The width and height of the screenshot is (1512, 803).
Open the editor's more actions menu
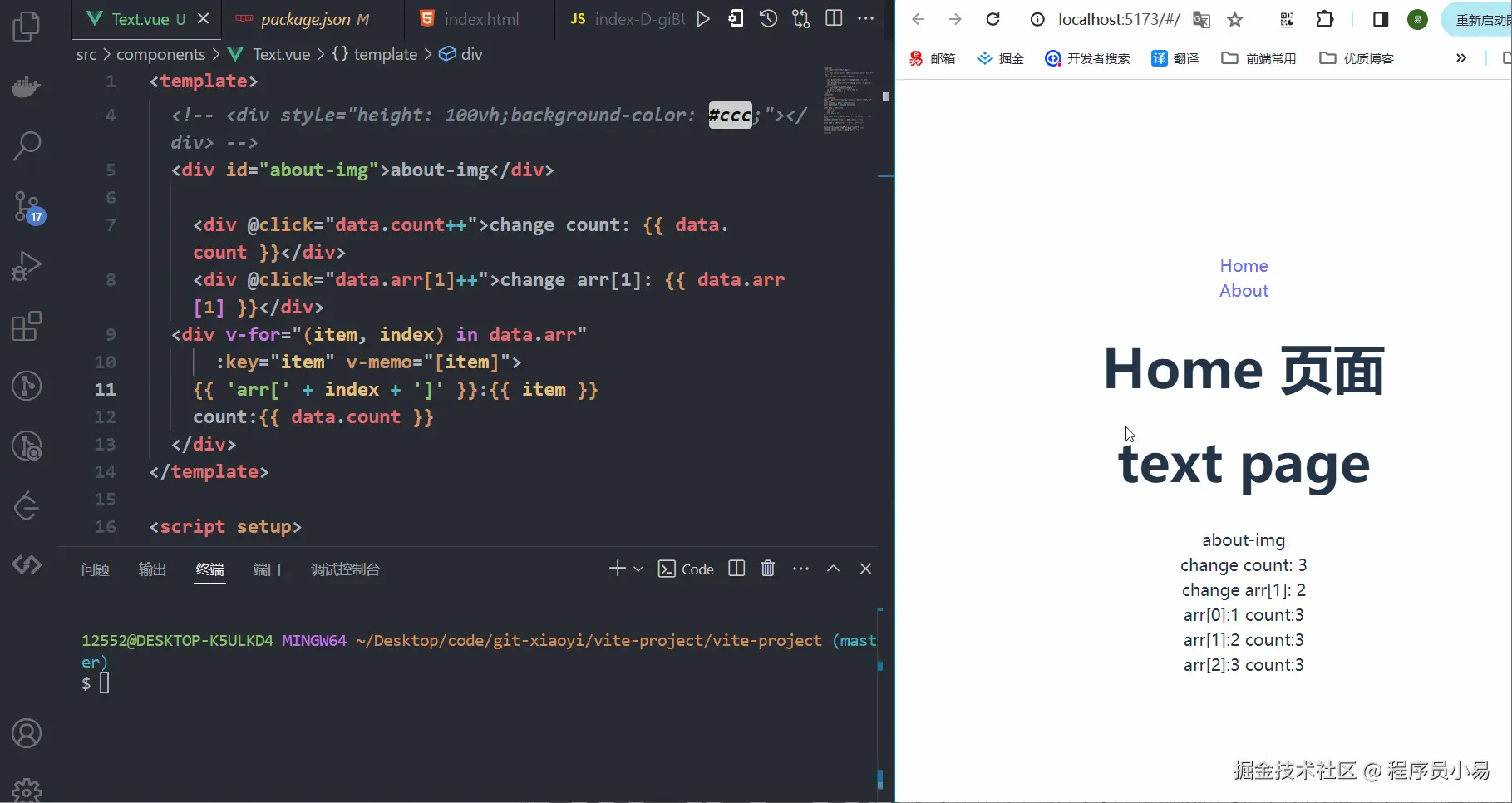click(x=866, y=19)
